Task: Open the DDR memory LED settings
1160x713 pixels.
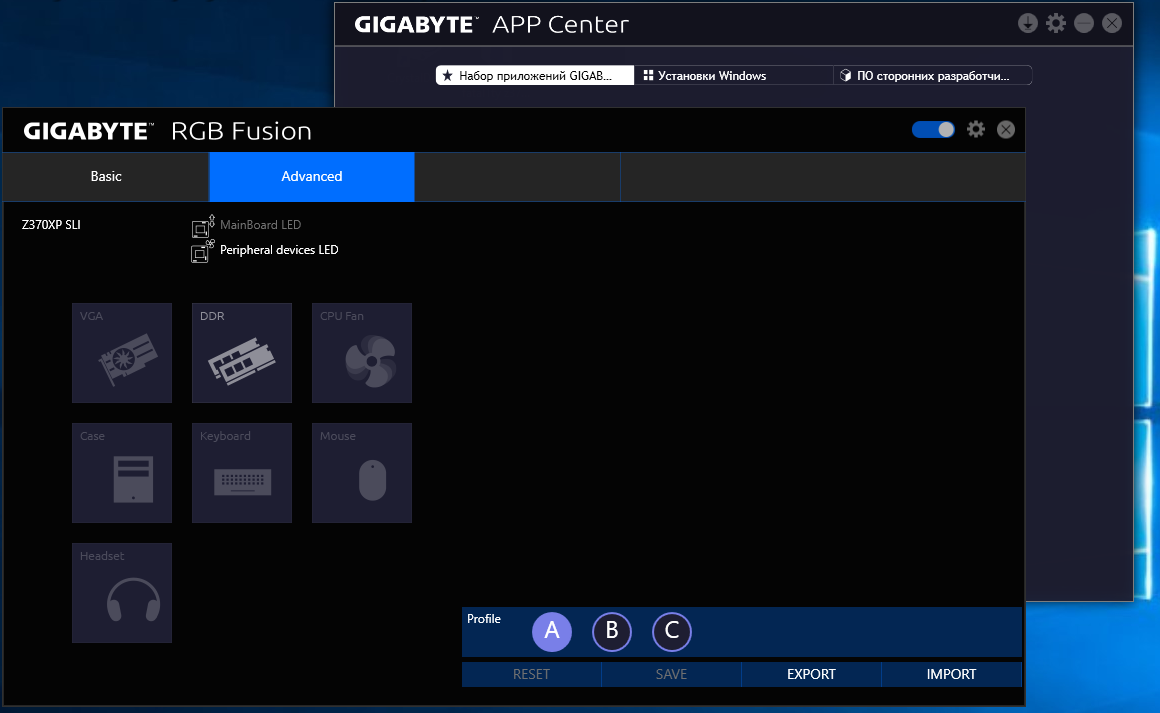Action: 242,353
